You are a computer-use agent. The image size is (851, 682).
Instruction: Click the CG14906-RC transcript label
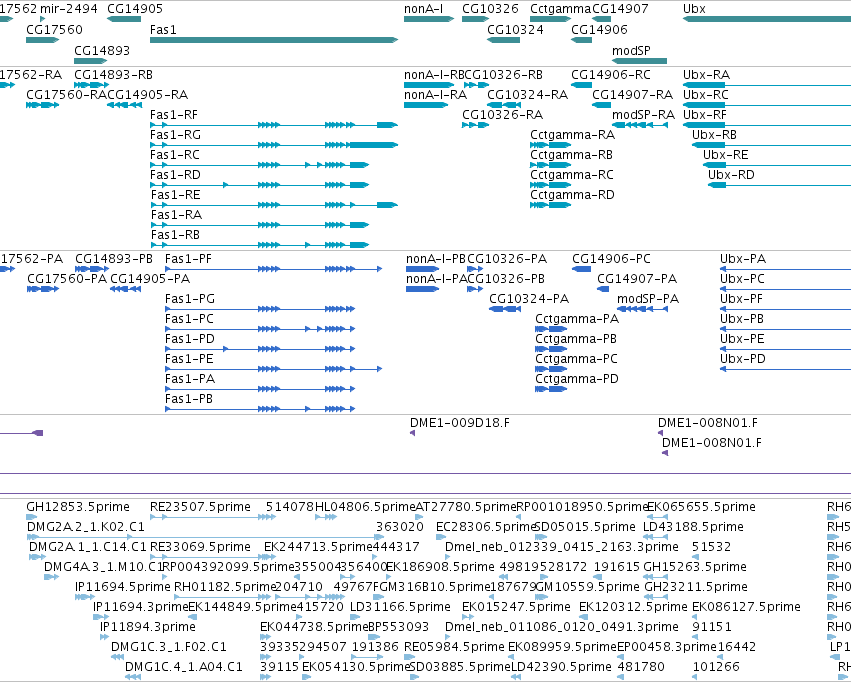[x=611, y=75]
